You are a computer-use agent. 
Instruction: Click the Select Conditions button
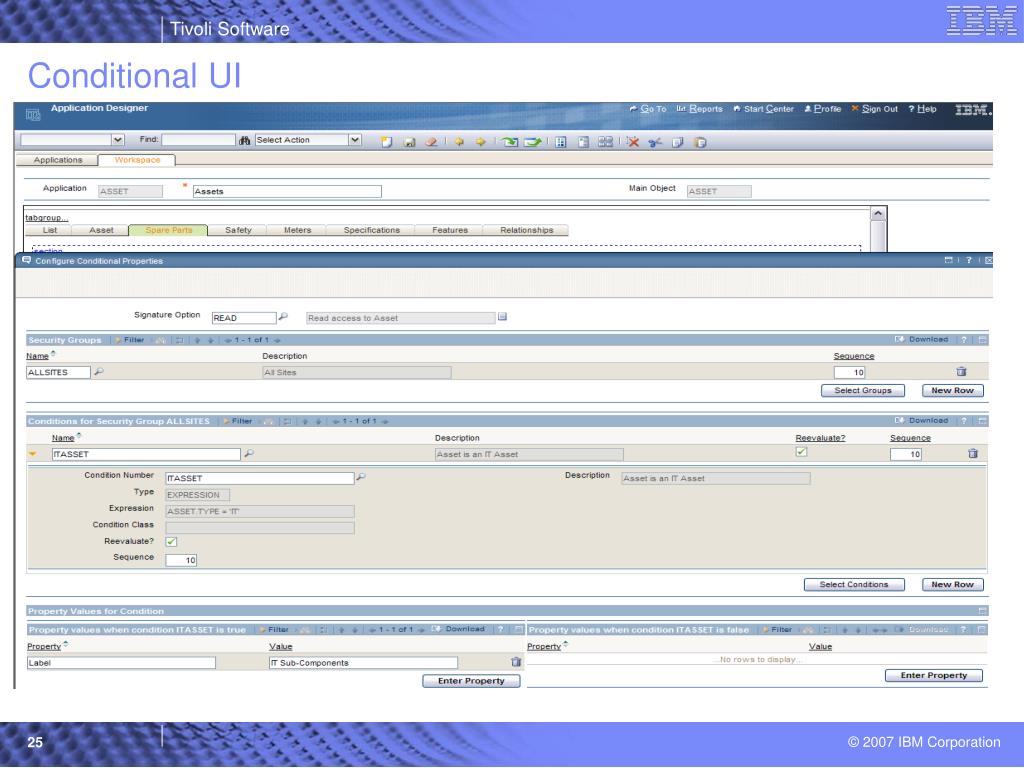pyautogui.click(x=854, y=584)
